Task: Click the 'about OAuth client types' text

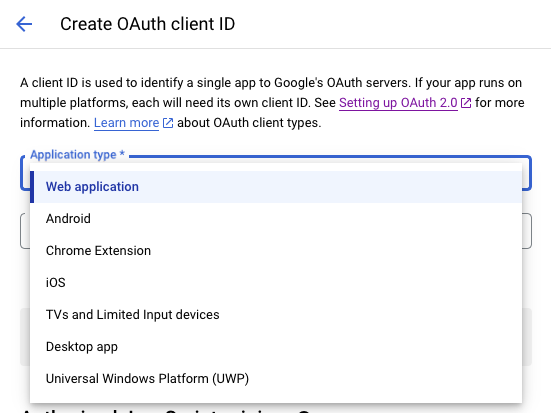Action: tap(249, 123)
